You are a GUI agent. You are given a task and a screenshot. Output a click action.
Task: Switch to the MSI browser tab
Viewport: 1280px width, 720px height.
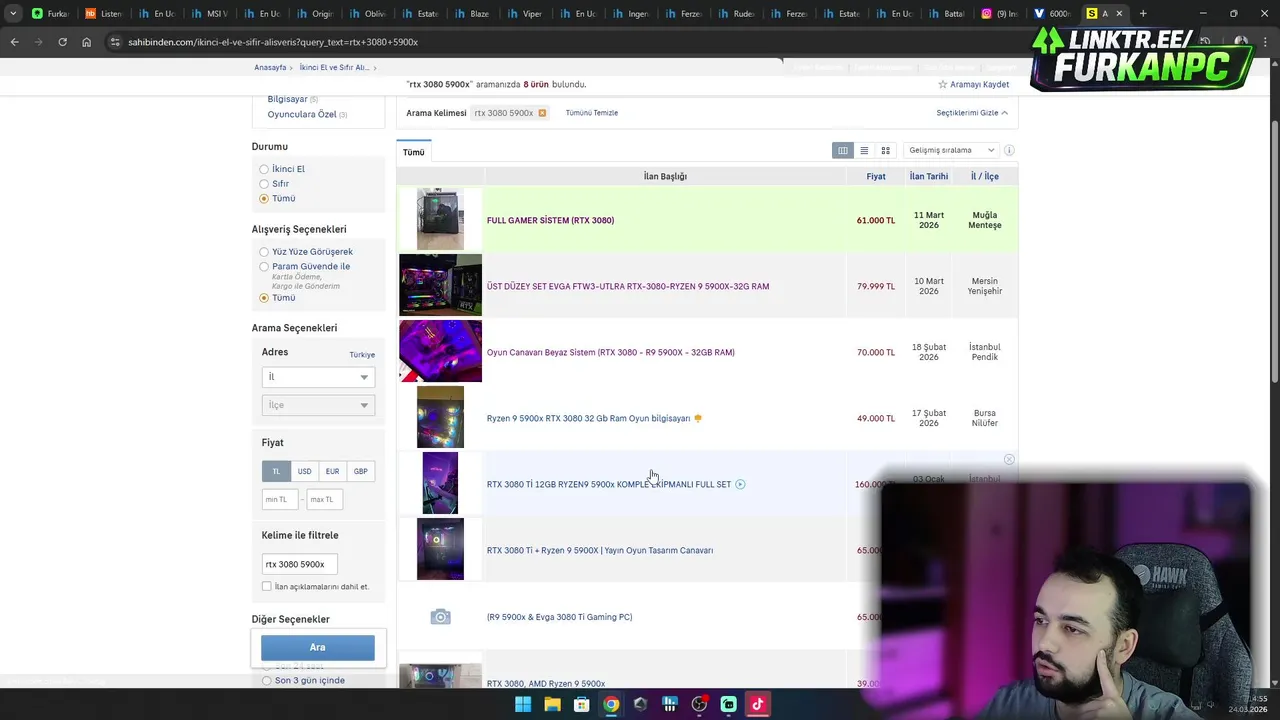(x=208, y=13)
